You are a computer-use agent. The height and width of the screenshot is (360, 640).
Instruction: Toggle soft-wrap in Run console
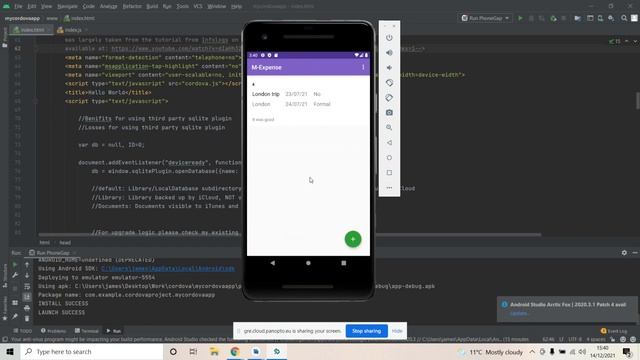pyautogui.click(x=27, y=287)
